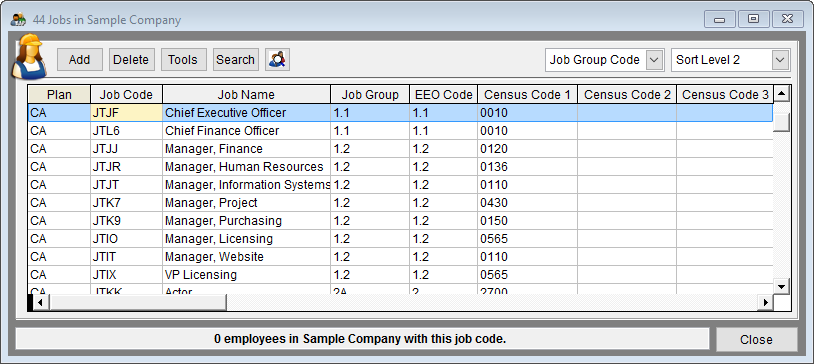Image resolution: width=814 pixels, height=364 pixels.
Task: Click the Delete button
Action: [x=131, y=60]
